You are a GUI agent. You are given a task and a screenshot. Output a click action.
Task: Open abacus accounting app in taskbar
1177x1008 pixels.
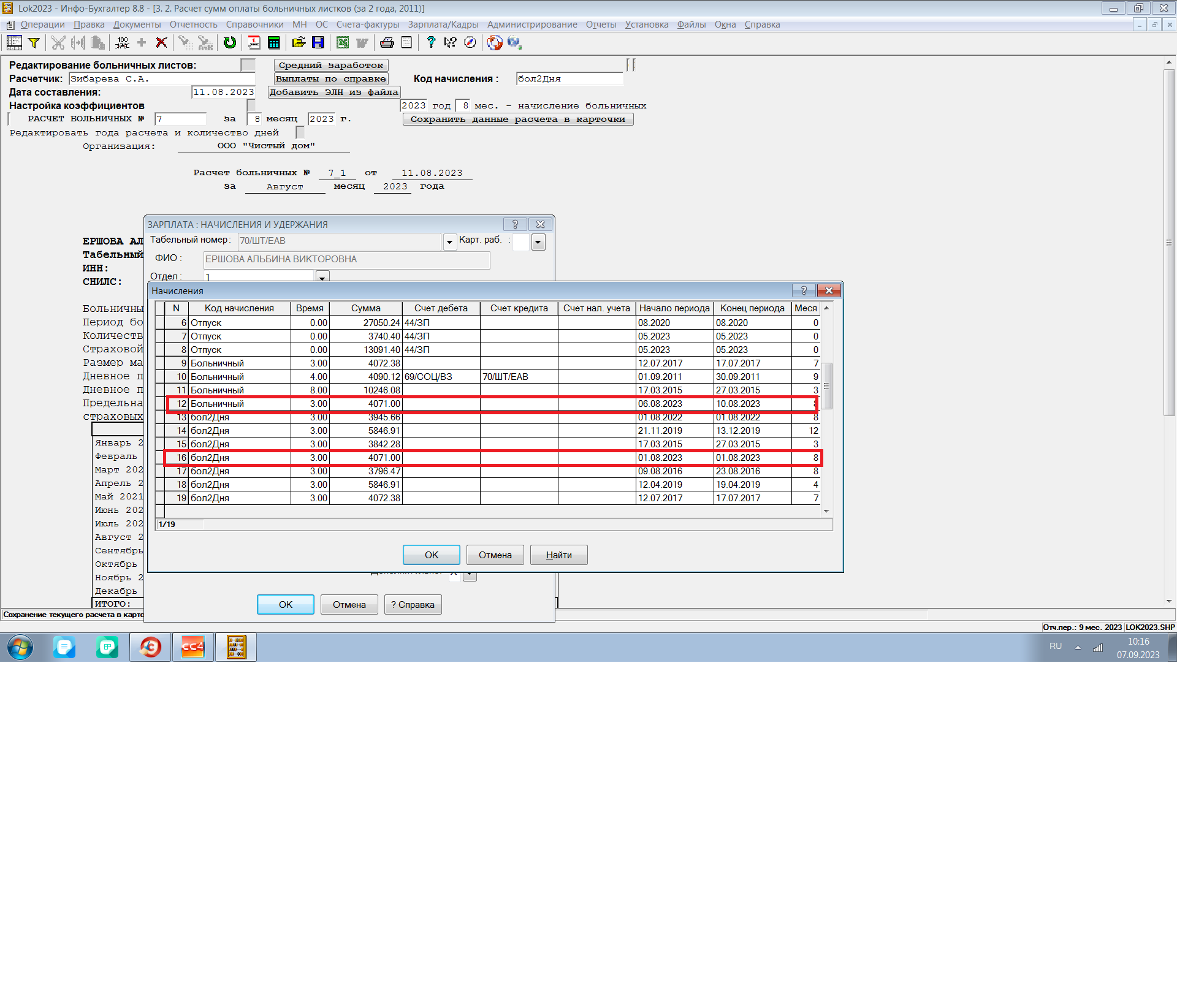point(236,647)
